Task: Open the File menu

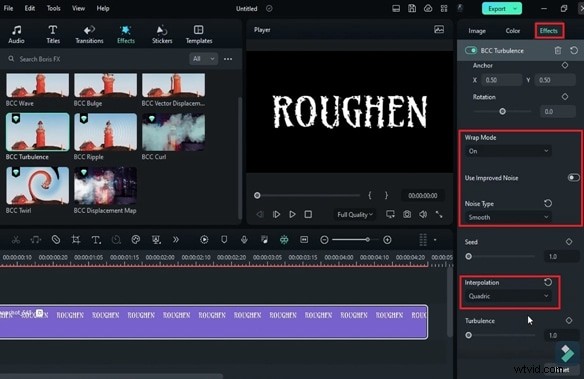Action: (9, 8)
